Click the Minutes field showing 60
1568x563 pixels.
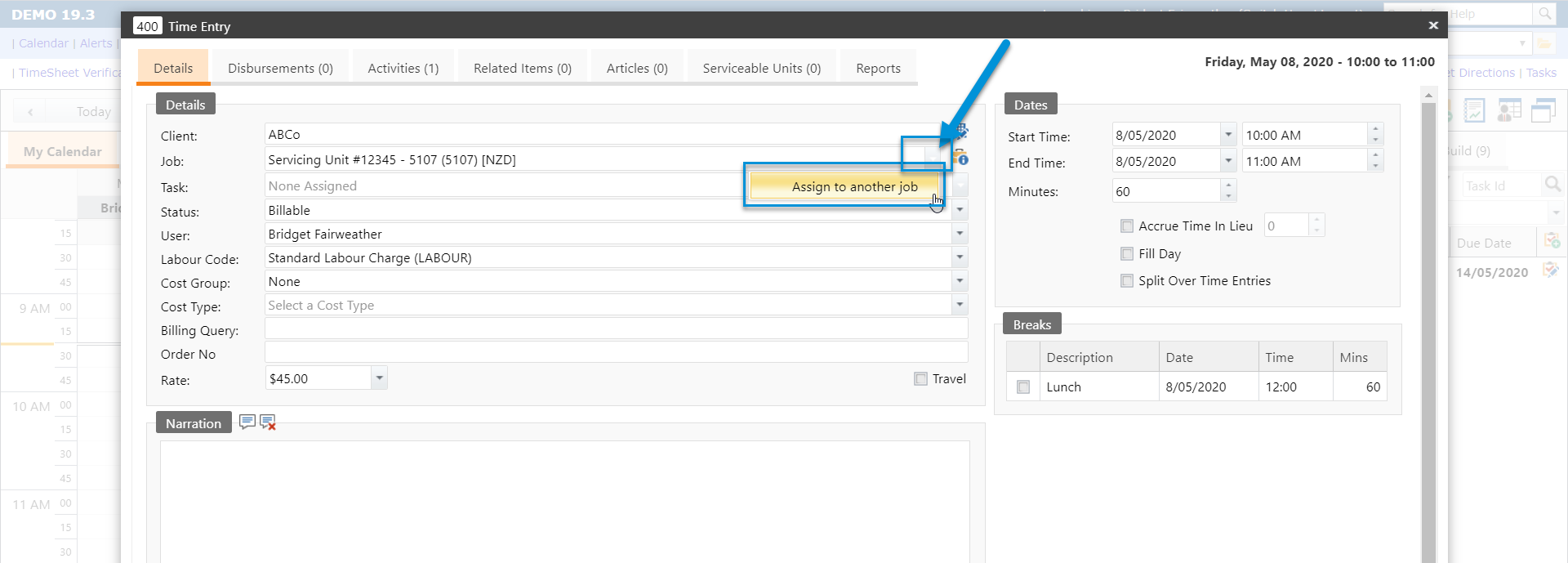pyautogui.click(x=1166, y=191)
